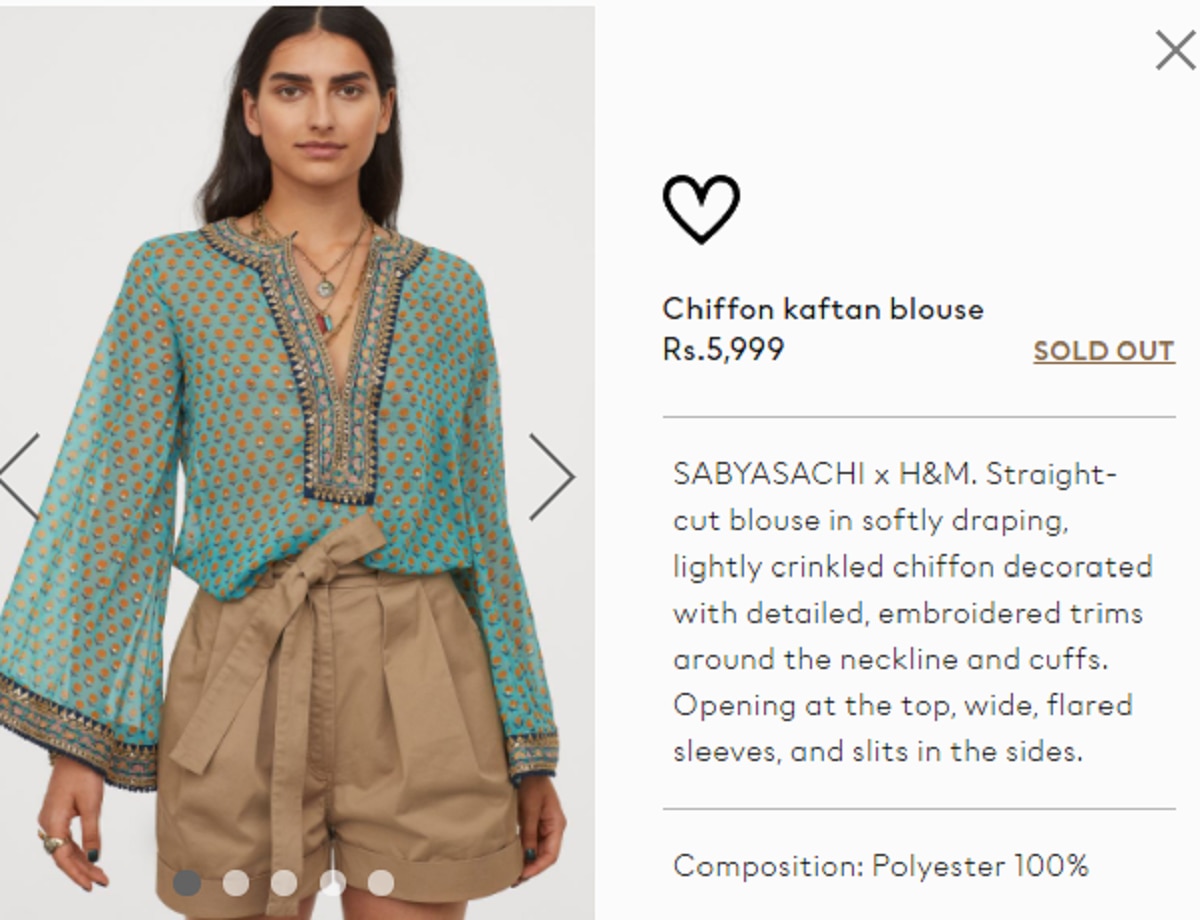View the last carousel dot image

[x=380, y=882]
